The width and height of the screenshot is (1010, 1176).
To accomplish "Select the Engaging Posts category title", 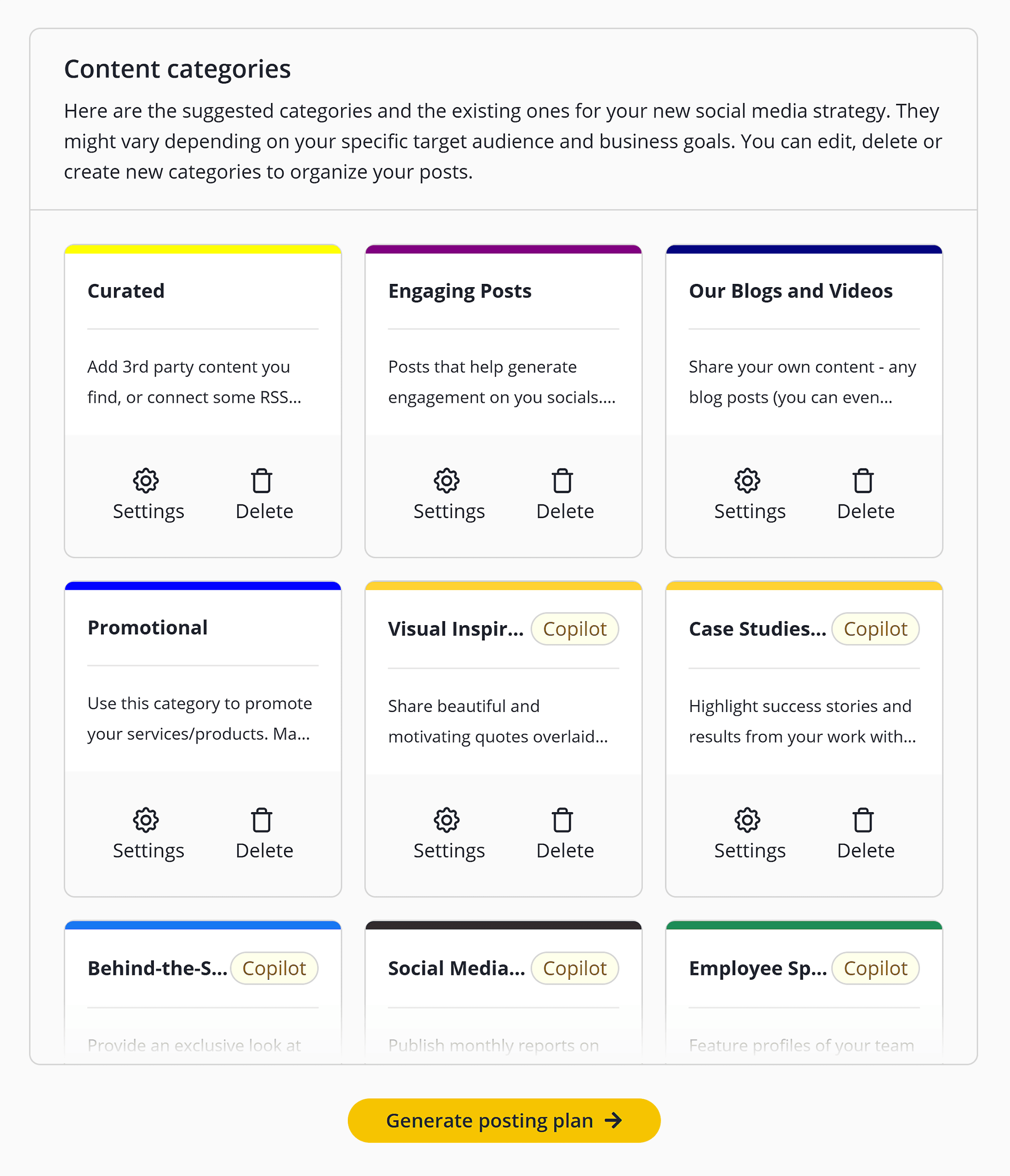I will coord(460,291).
